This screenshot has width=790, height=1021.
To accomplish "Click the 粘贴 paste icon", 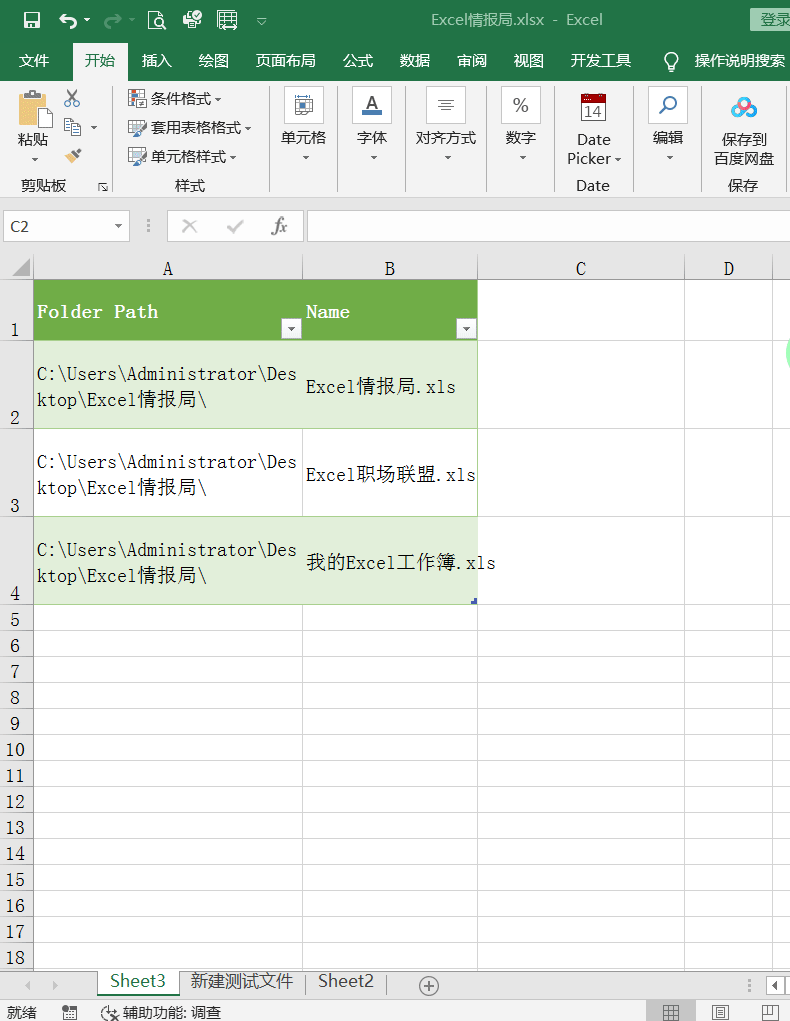I will point(35,108).
